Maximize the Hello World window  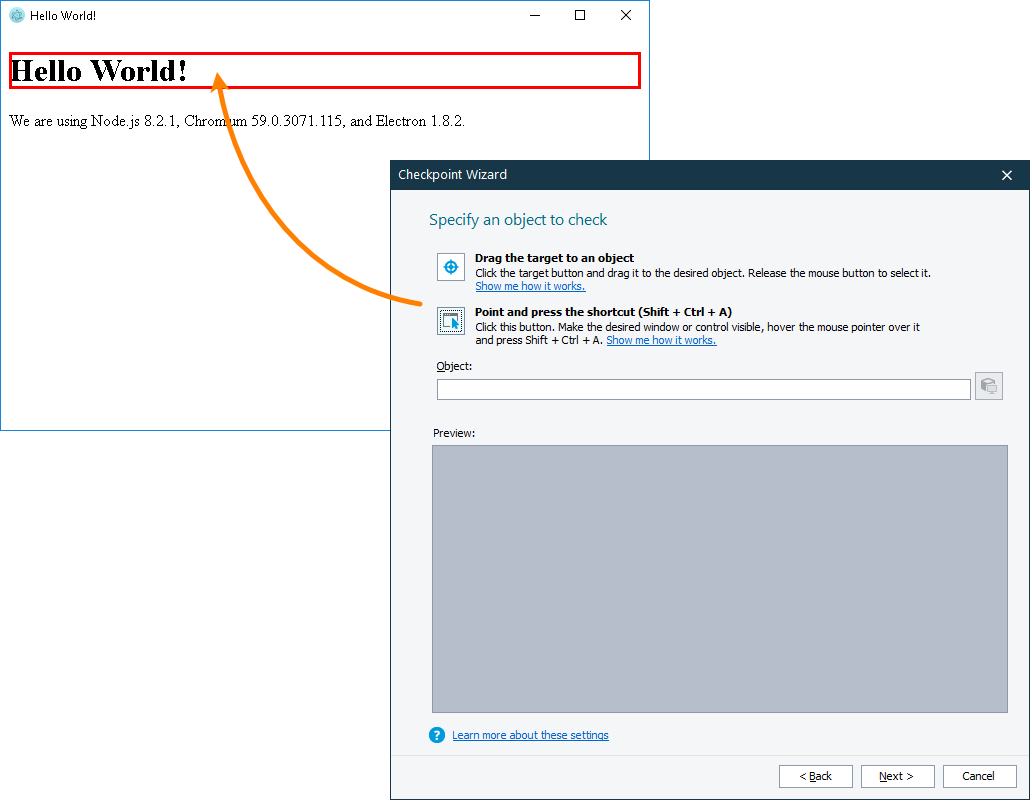(x=579, y=15)
